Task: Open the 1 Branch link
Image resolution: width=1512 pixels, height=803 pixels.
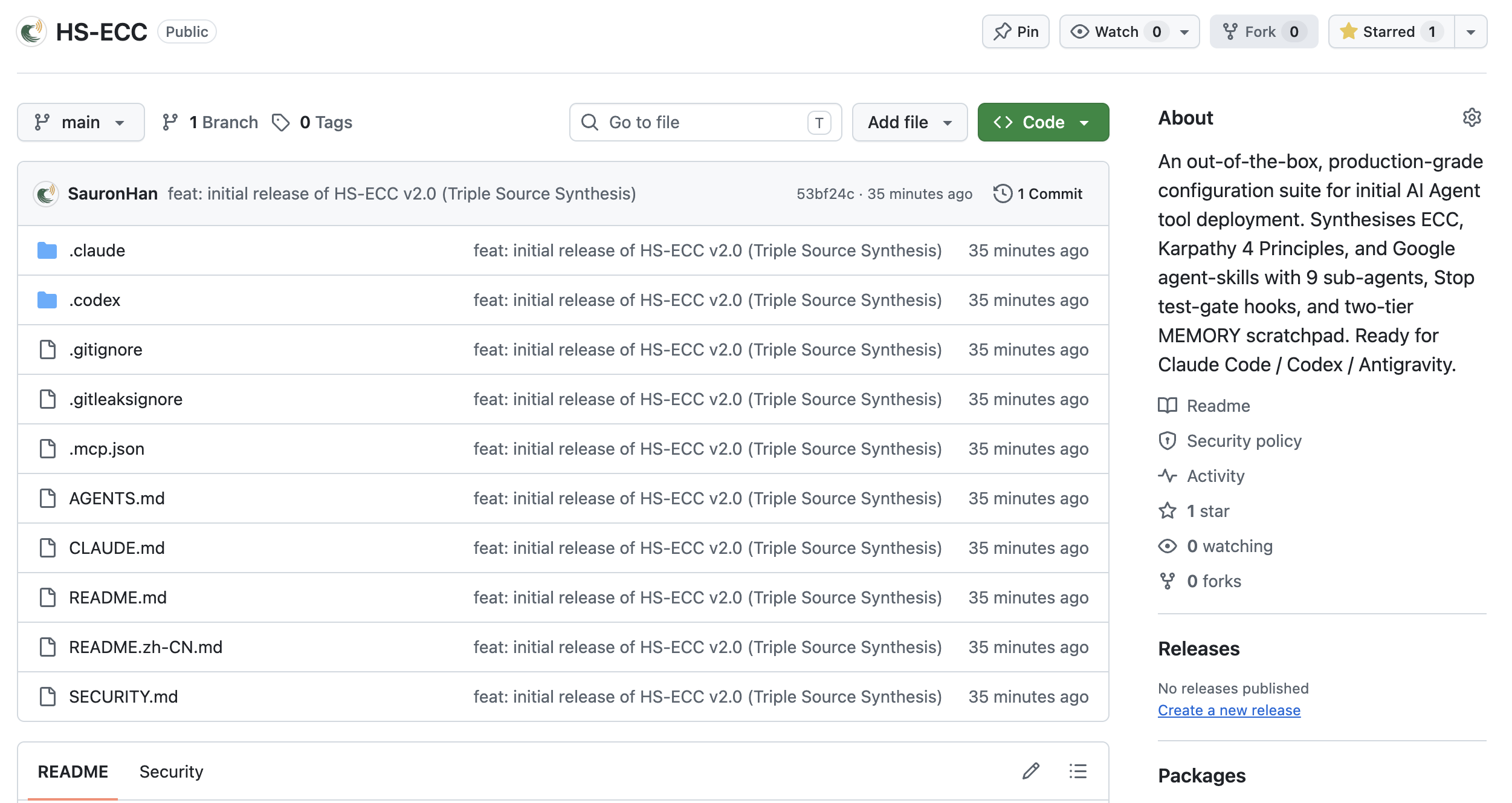Action: [x=210, y=122]
